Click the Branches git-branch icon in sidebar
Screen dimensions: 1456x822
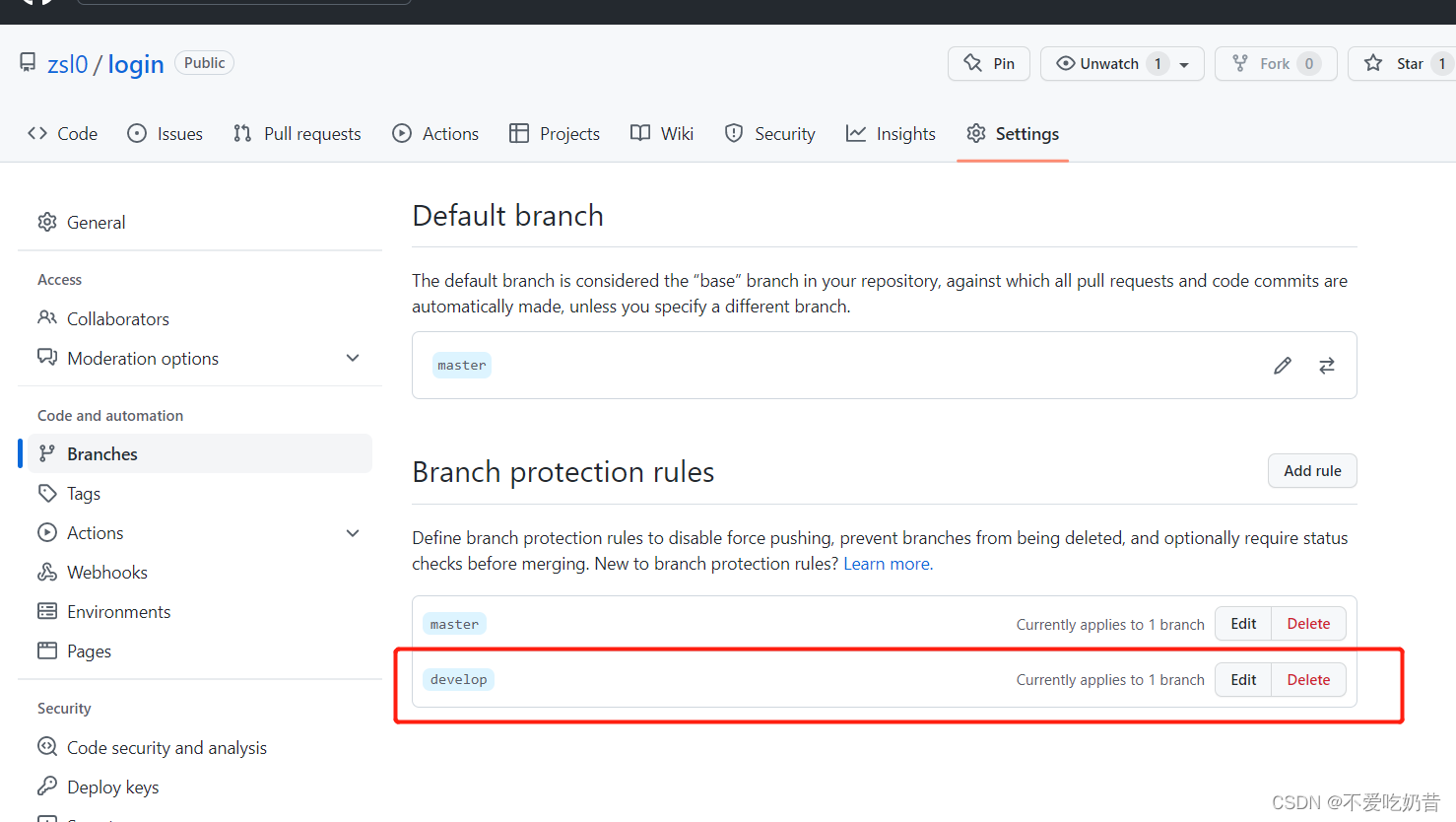tap(47, 453)
